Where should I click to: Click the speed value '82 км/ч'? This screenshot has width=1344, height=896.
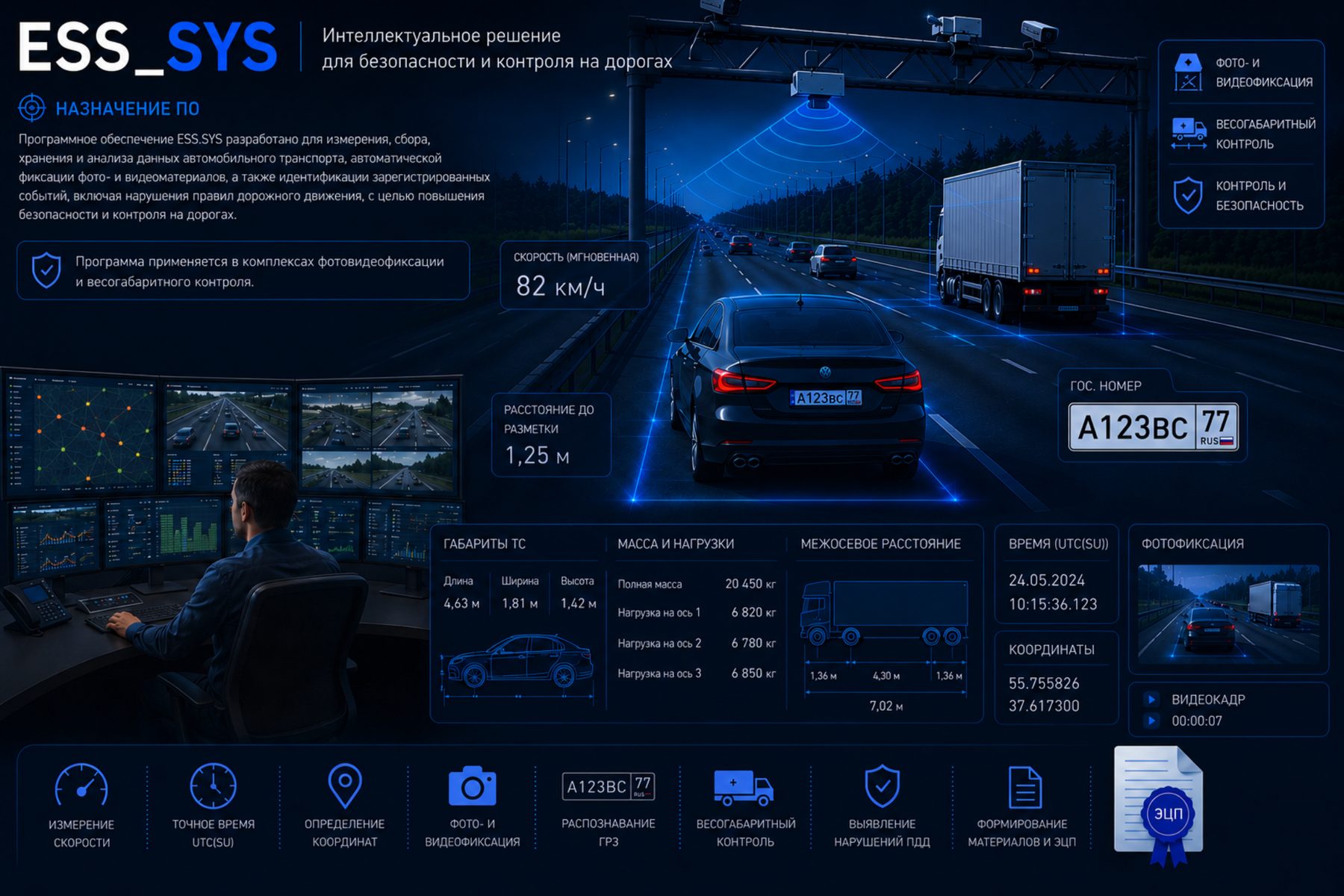[x=560, y=285]
